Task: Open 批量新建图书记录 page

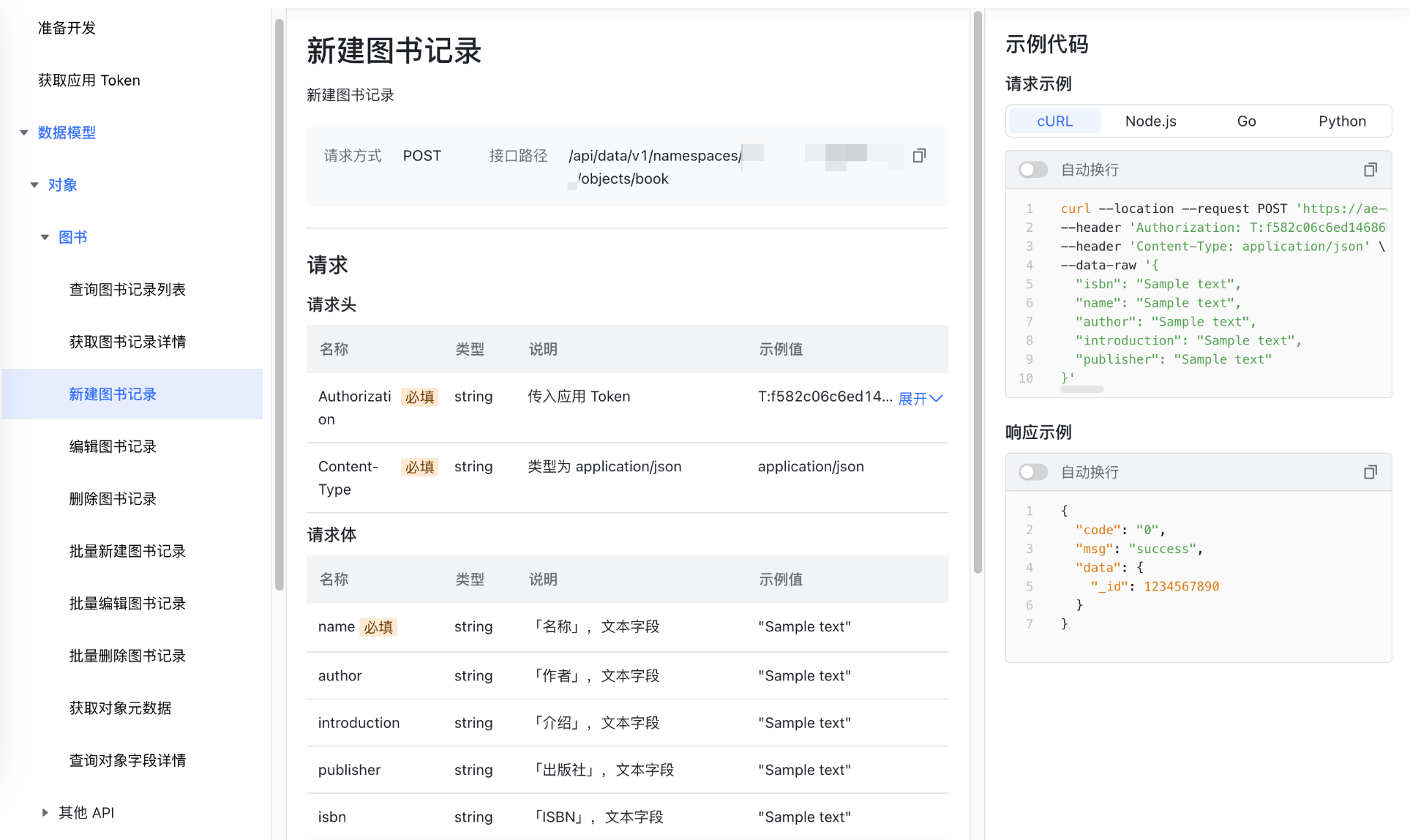Action: [127, 551]
